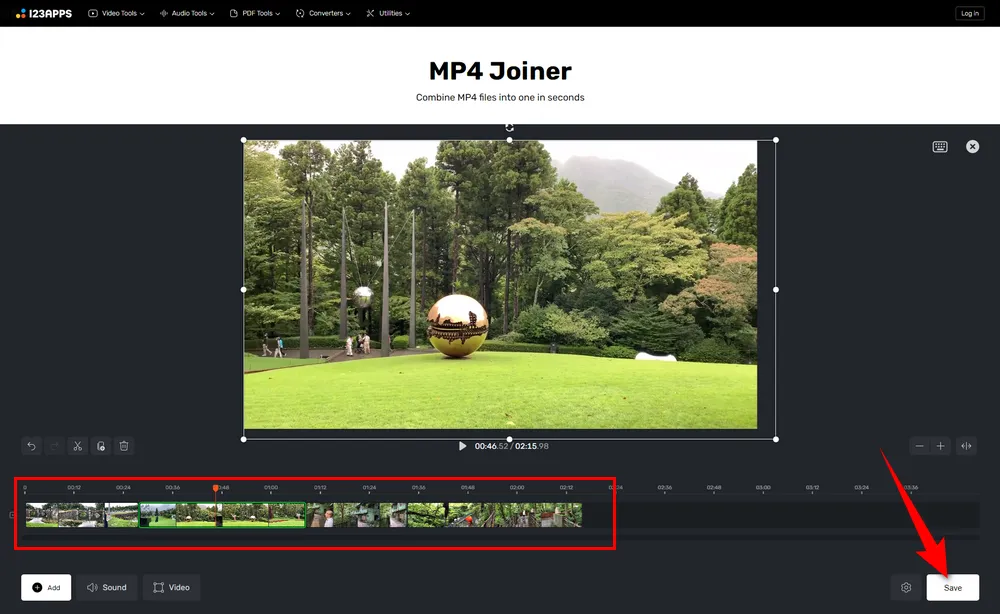Image resolution: width=1000 pixels, height=614 pixels.
Task: Zoom out timeline with minus button
Action: 919,446
